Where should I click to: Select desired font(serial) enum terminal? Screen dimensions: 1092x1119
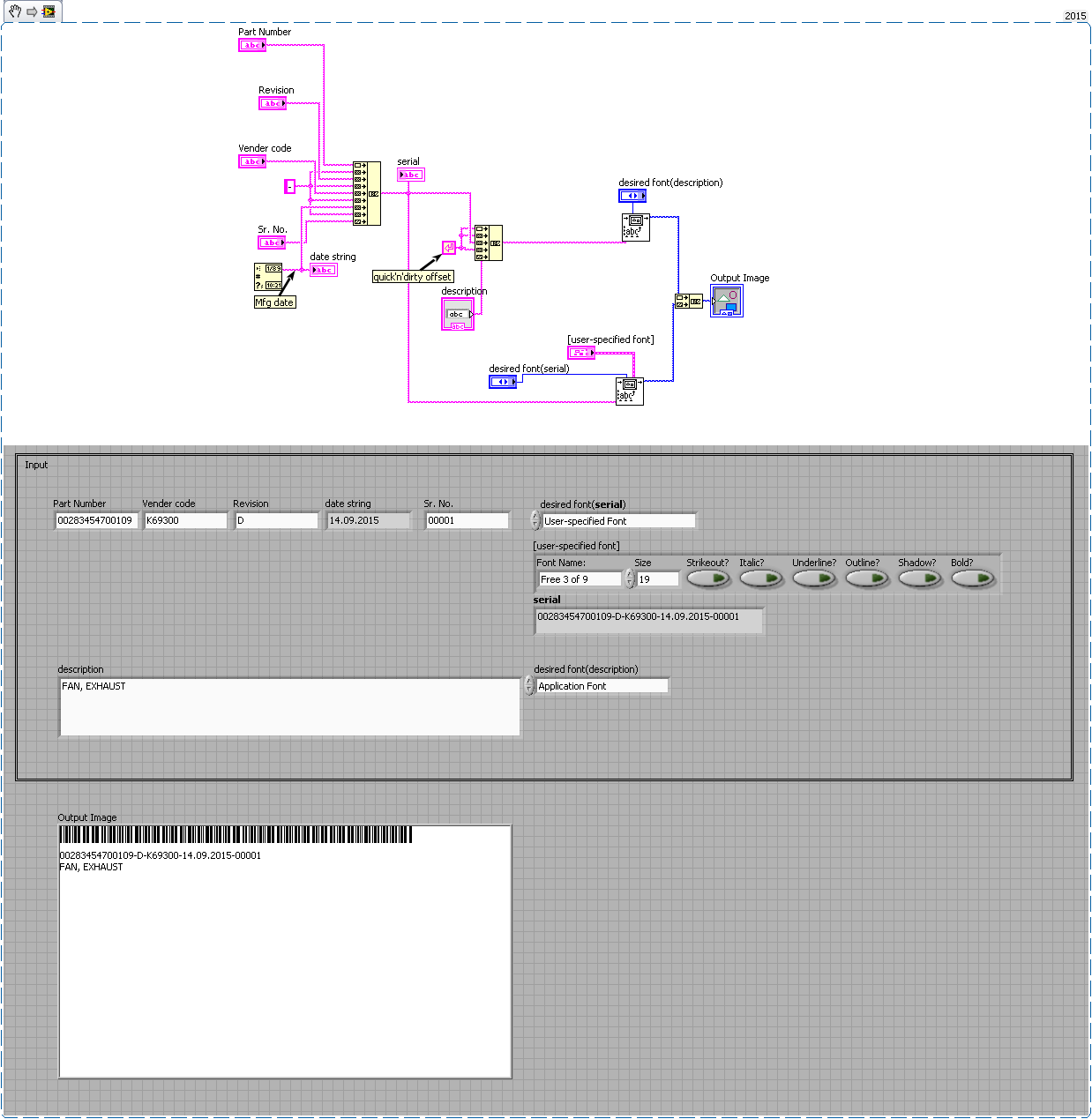click(x=503, y=382)
